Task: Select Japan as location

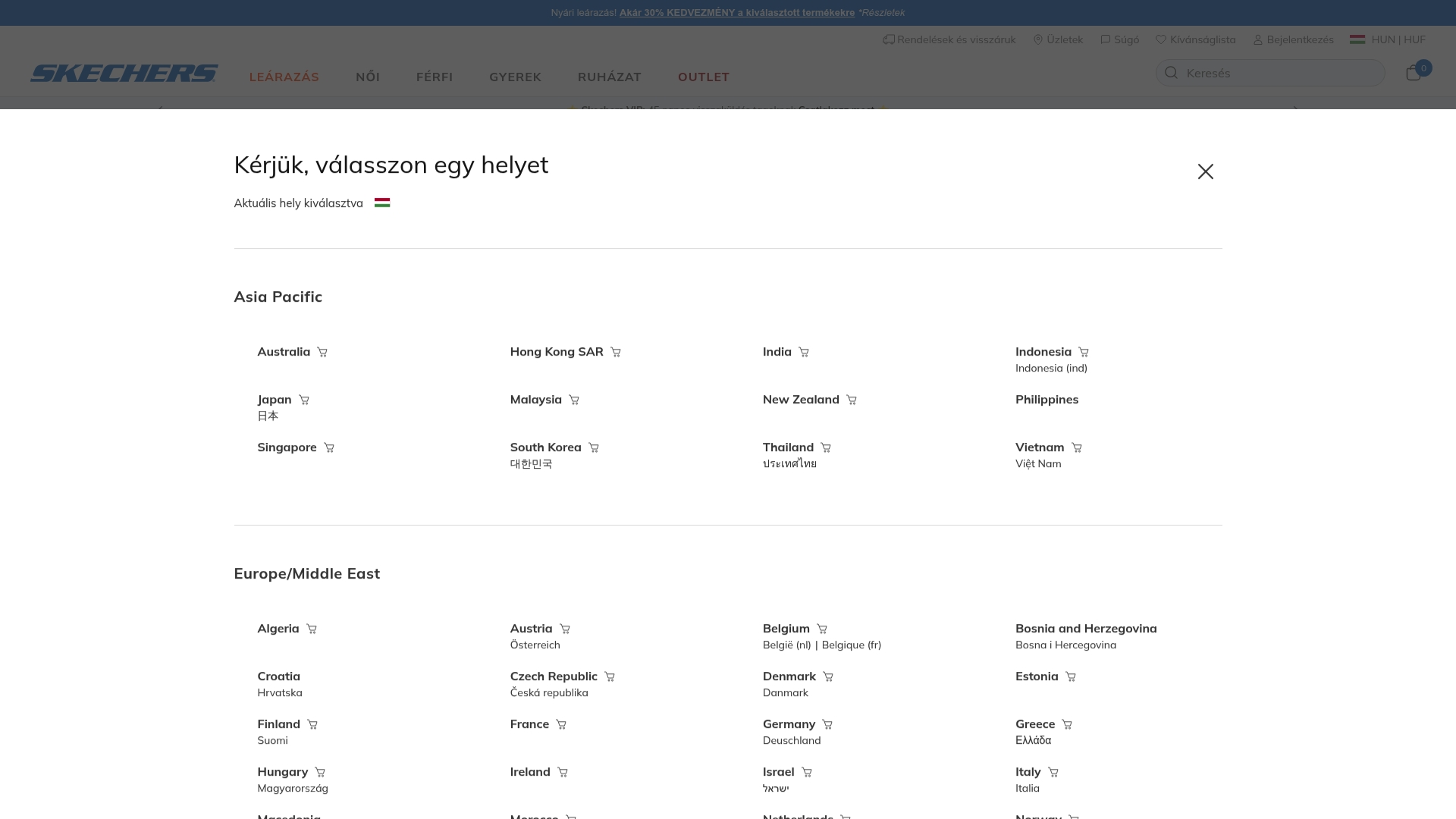Action: pos(275,400)
